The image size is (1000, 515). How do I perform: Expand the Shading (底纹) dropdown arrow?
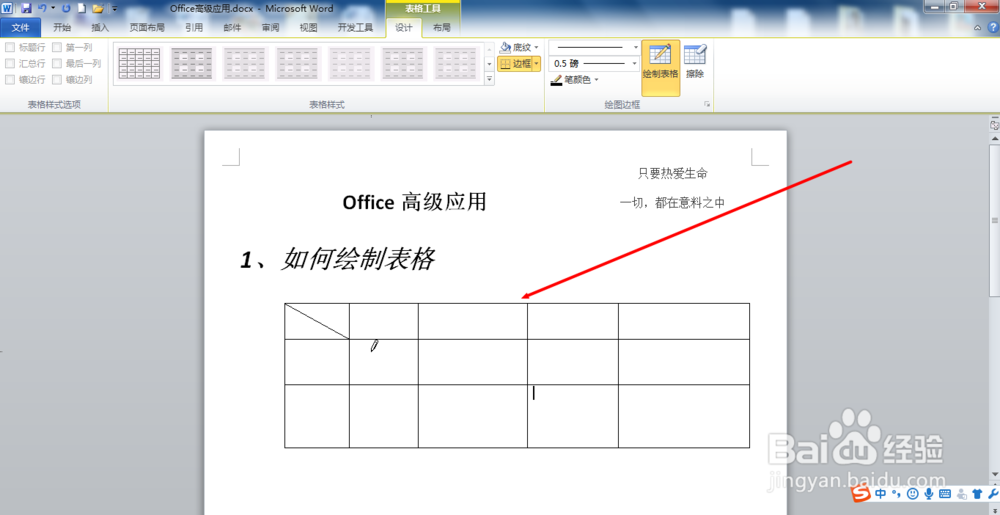click(x=536, y=47)
